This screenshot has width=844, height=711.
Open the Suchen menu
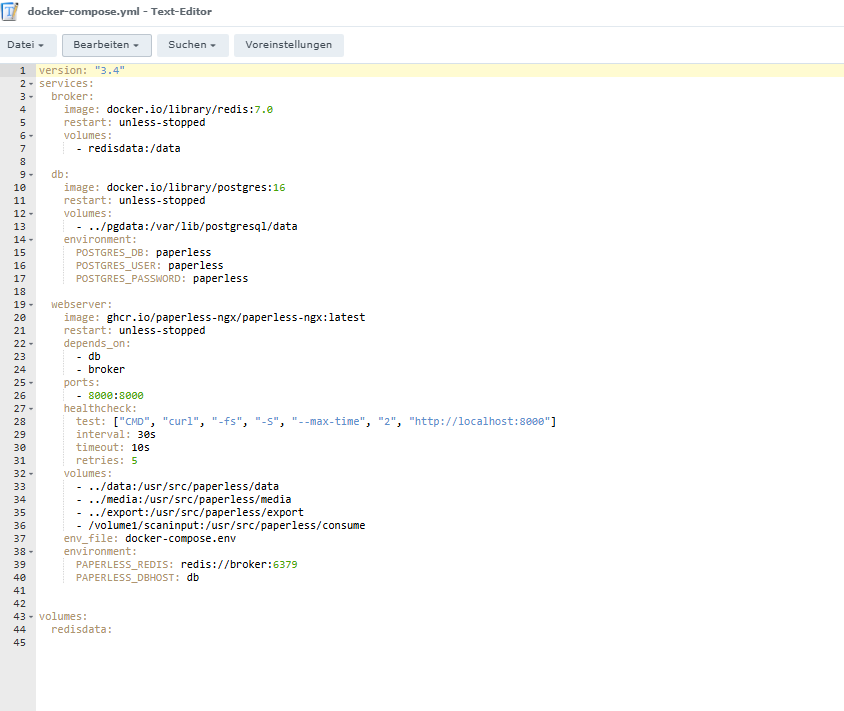(x=193, y=45)
